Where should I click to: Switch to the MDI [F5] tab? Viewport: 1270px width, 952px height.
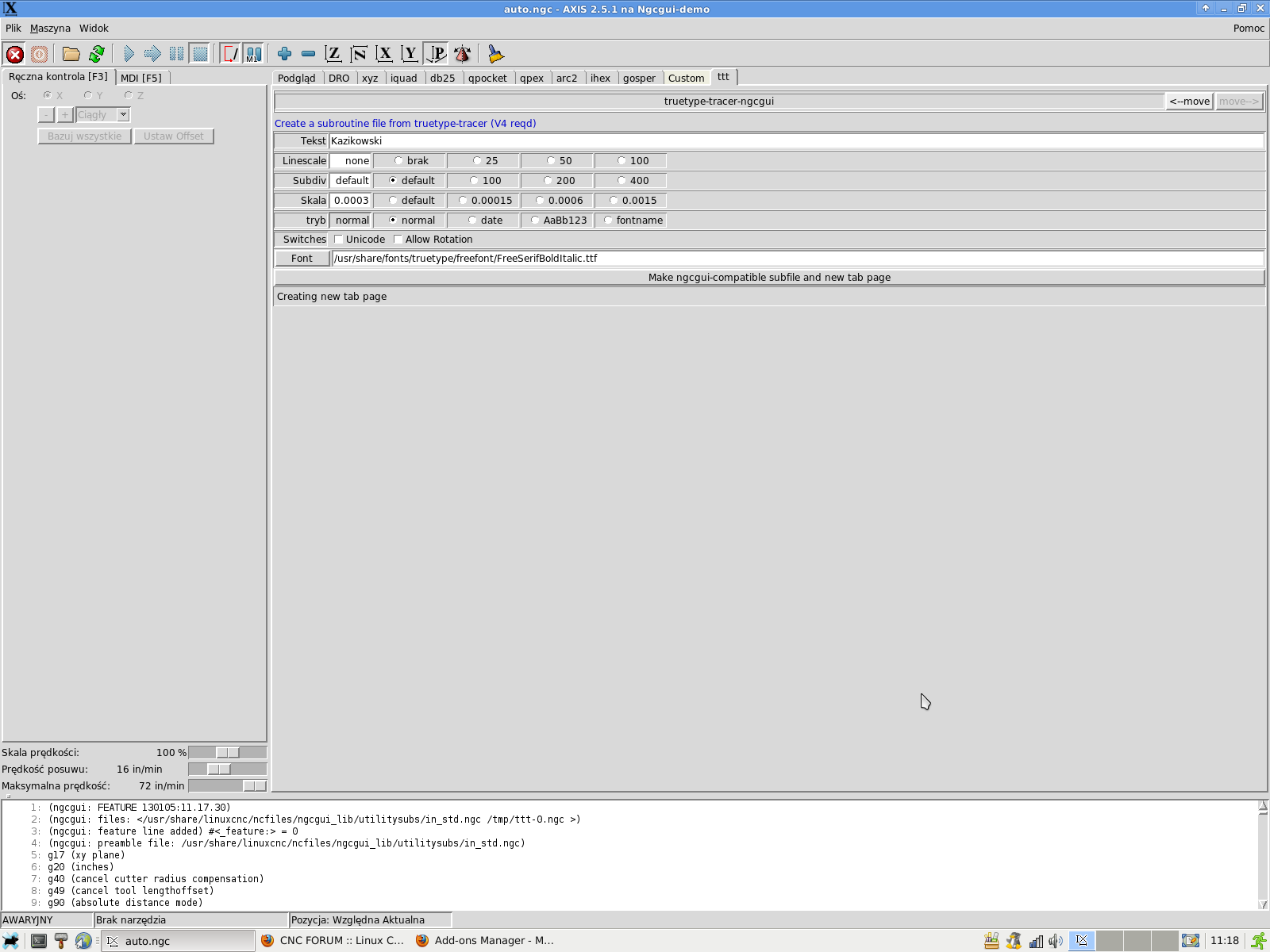coord(141,78)
